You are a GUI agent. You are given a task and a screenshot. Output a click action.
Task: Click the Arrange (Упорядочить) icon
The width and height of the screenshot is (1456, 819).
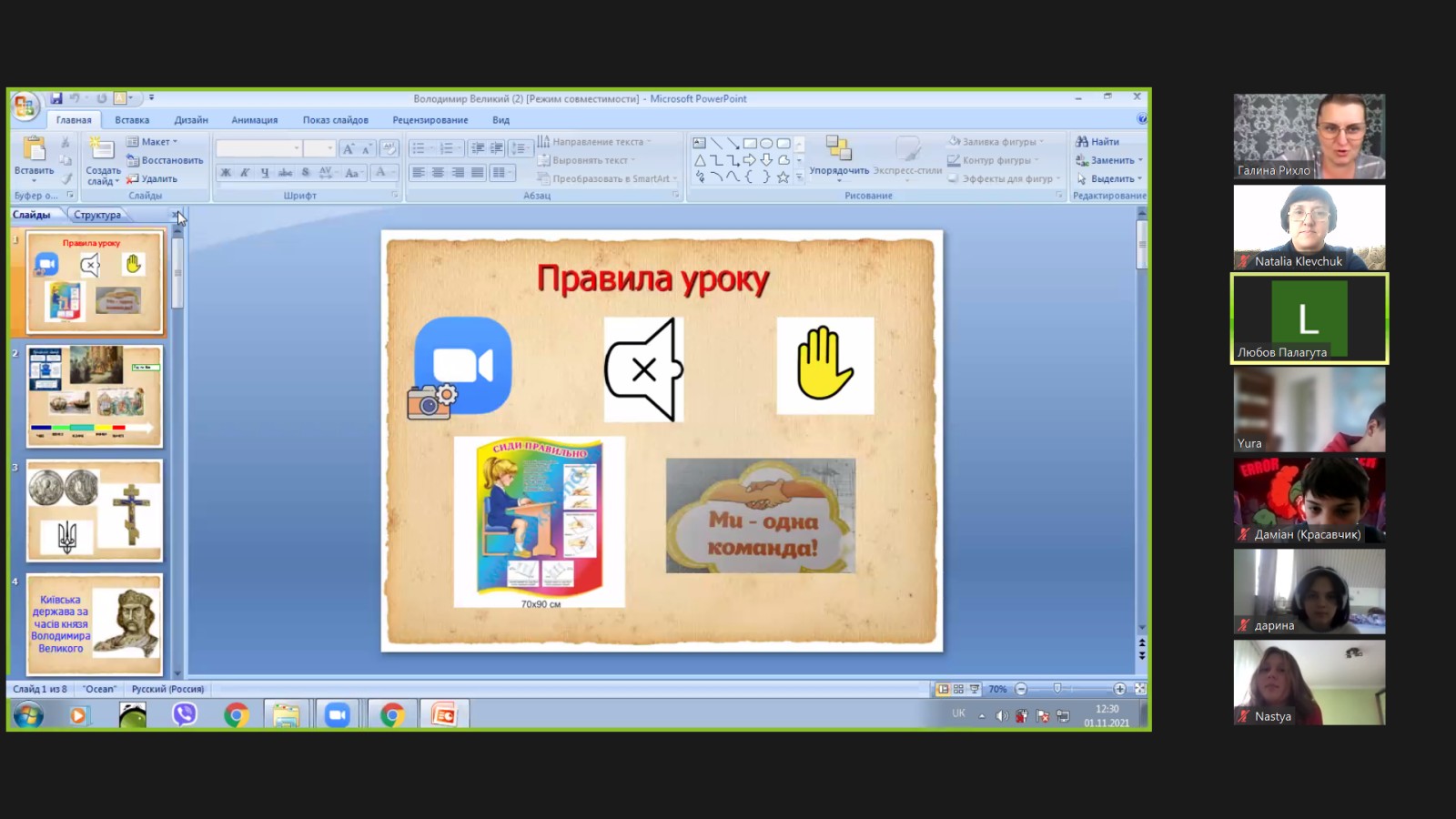[x=838, y=148]
